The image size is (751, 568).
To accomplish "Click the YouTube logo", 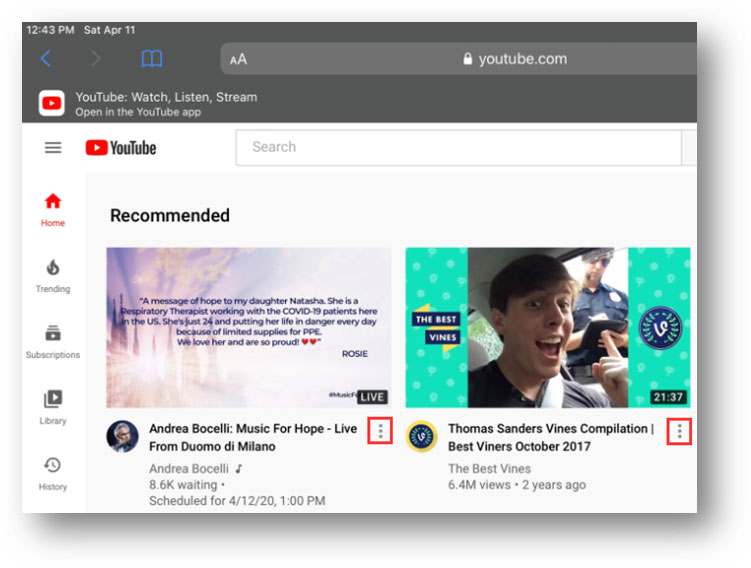I will coord(121,148).
